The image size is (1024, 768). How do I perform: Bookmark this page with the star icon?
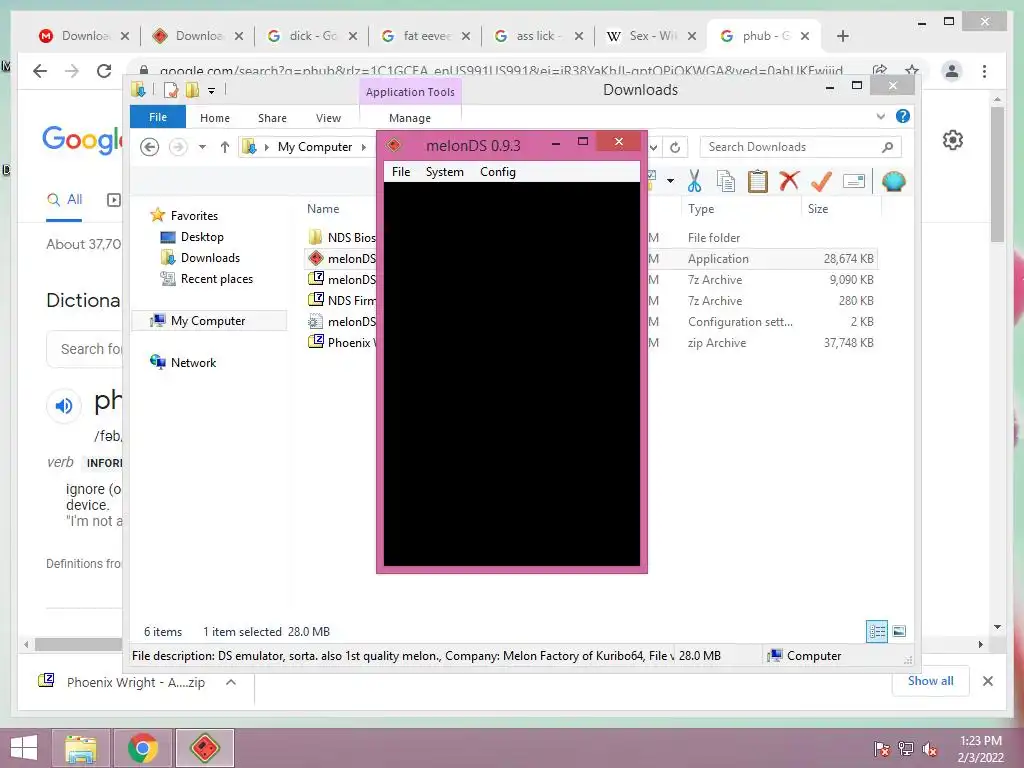point(912,71)
